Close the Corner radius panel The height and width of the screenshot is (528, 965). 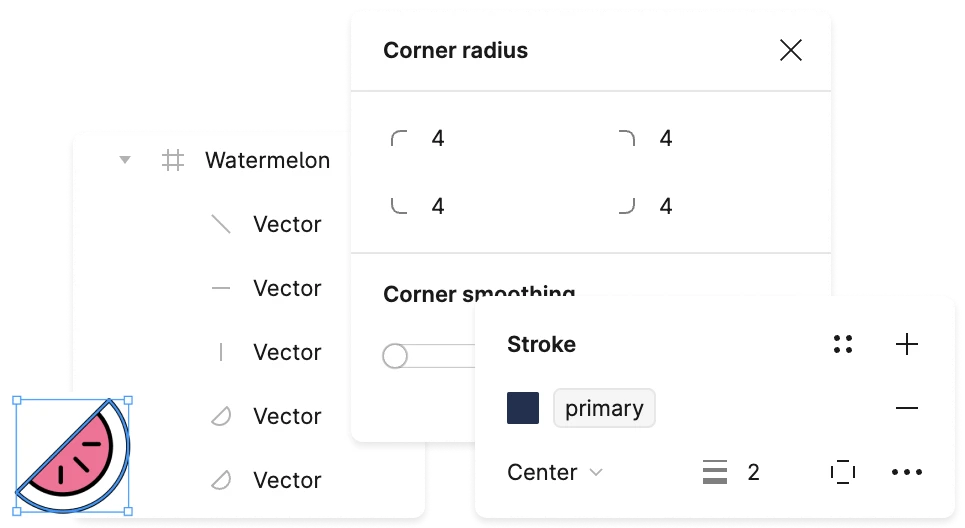click(x=791, y=50)
